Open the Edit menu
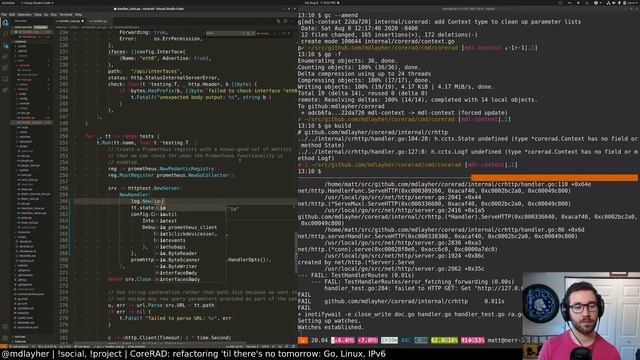 (x=12, y=14)
